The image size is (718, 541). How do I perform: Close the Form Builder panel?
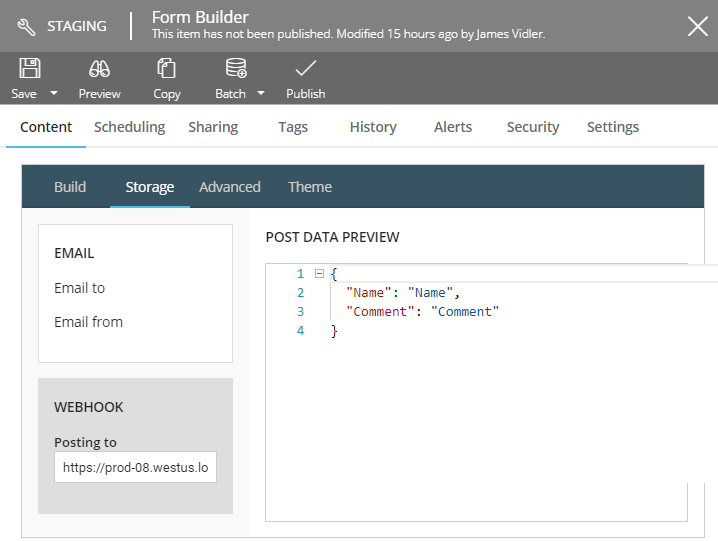click(698, 26)
